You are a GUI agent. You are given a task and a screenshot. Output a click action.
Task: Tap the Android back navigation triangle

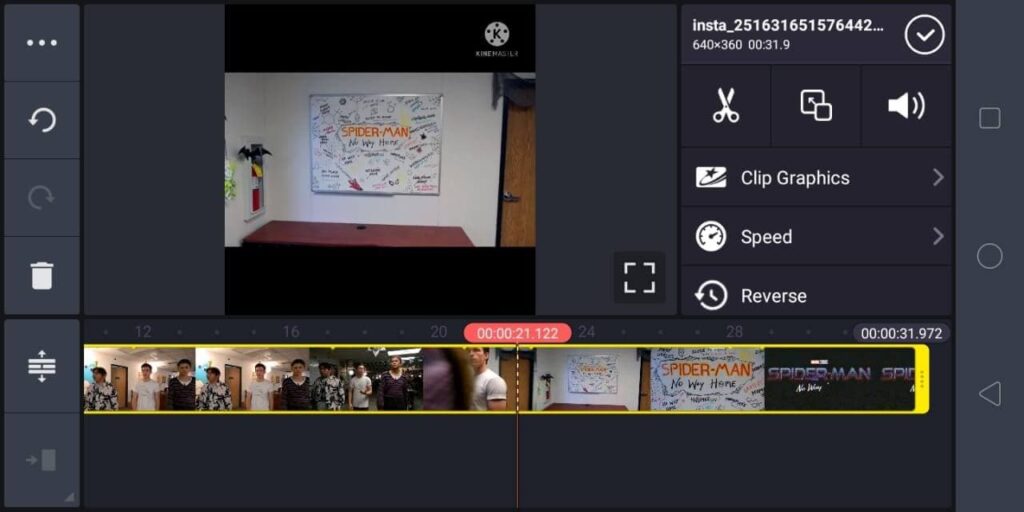point(989,394)
